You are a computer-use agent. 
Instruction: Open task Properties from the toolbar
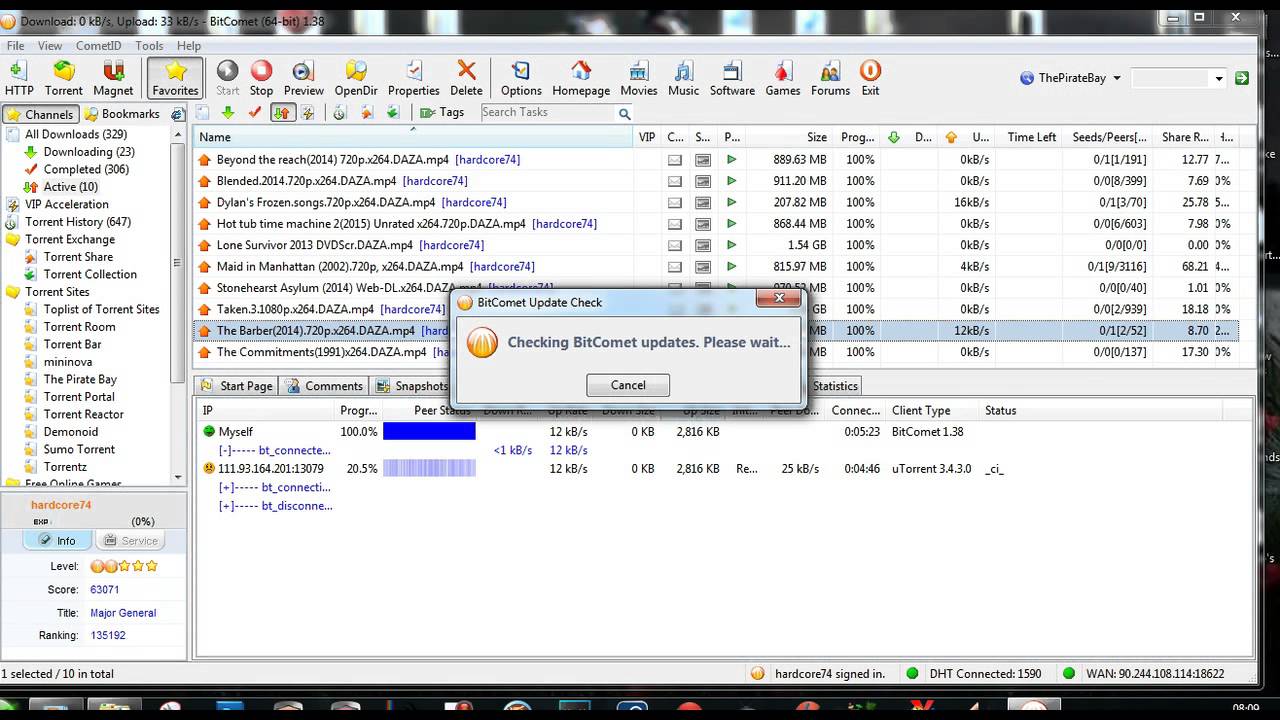tap(414, 78)
